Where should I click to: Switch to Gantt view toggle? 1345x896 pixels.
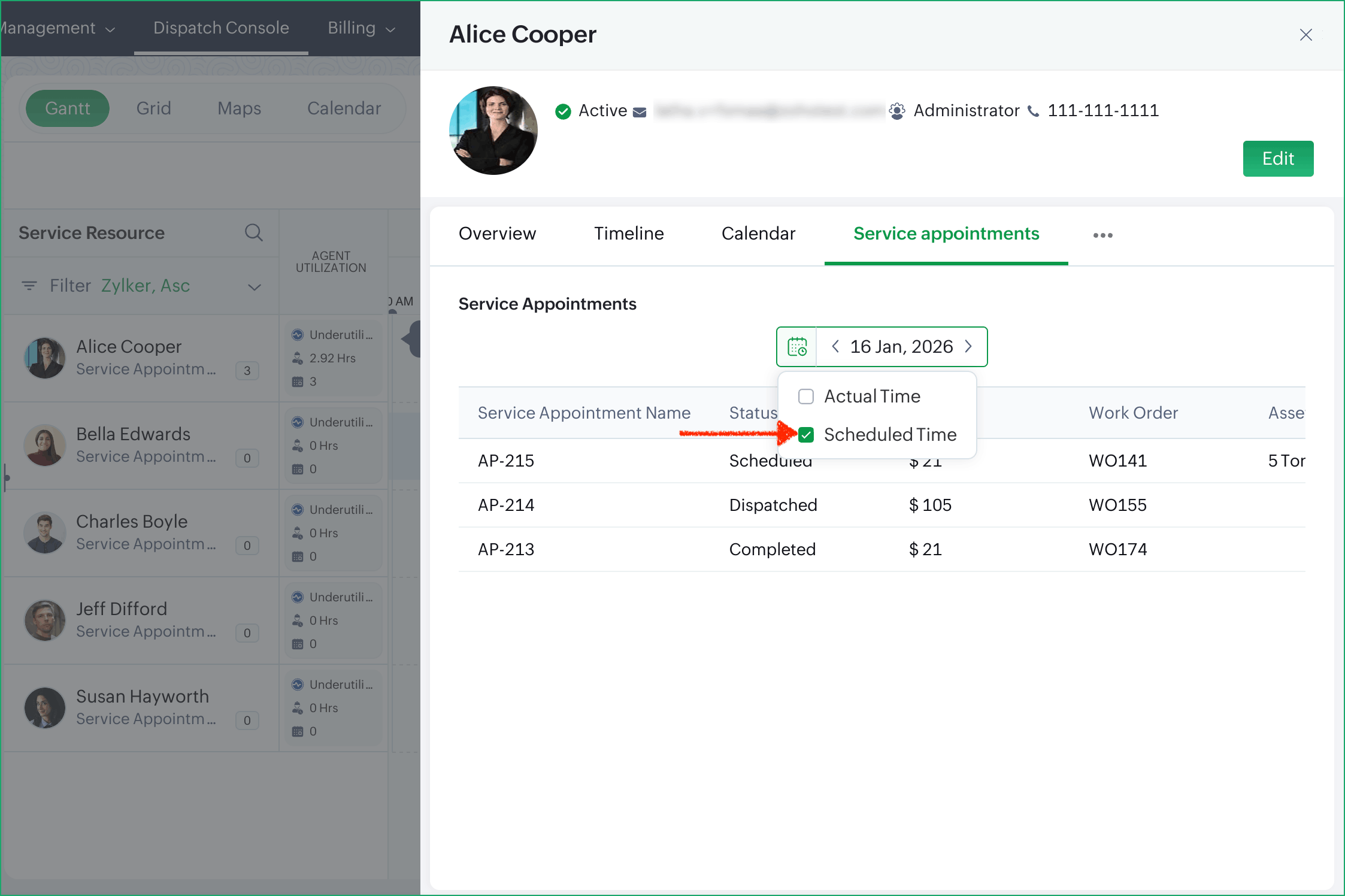pos(68,108)
